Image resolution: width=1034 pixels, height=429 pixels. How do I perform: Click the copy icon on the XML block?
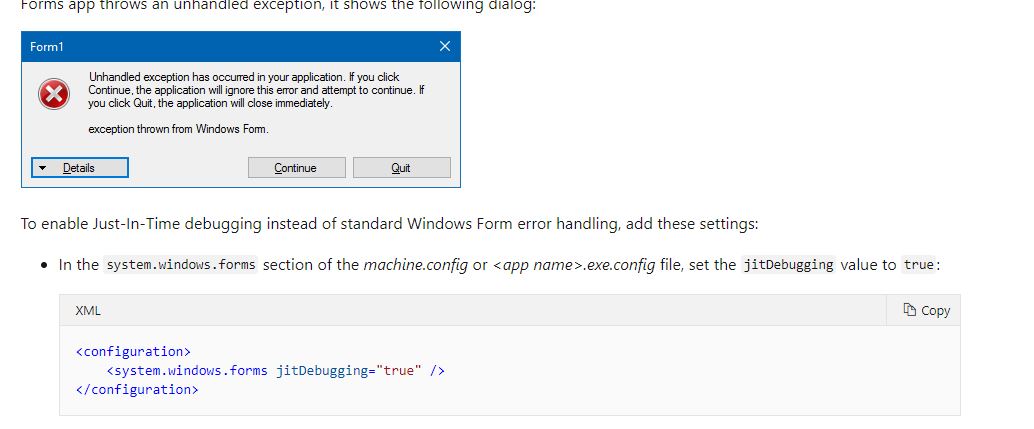[910, 310]
